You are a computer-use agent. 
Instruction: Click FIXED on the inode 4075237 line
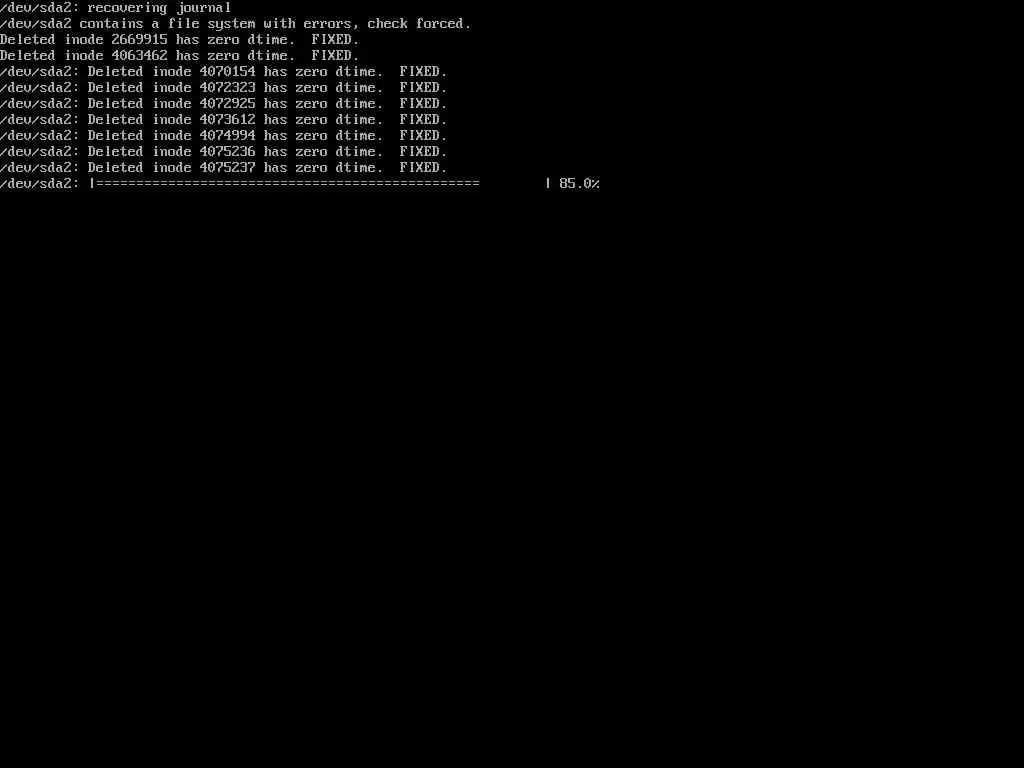(423, 168)
